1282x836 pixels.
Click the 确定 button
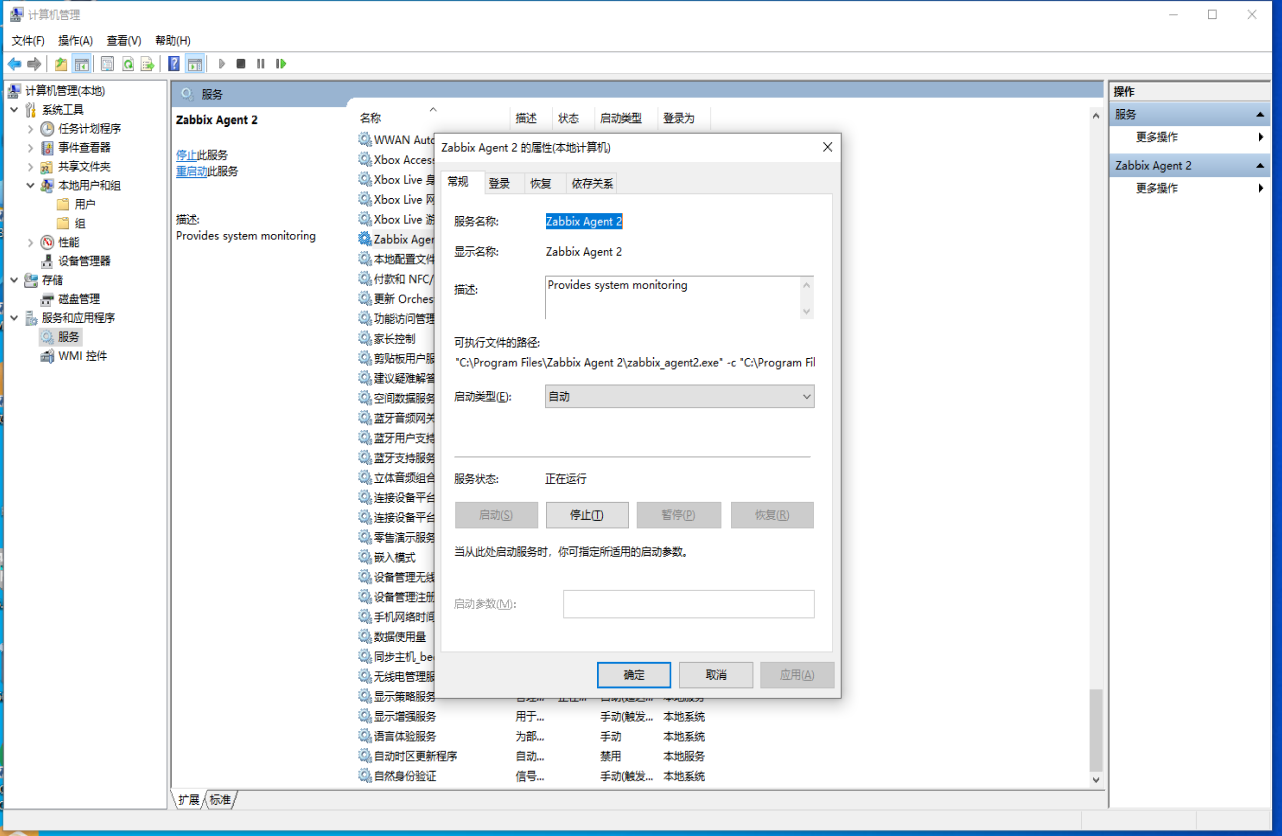click(x=634, y=675)
